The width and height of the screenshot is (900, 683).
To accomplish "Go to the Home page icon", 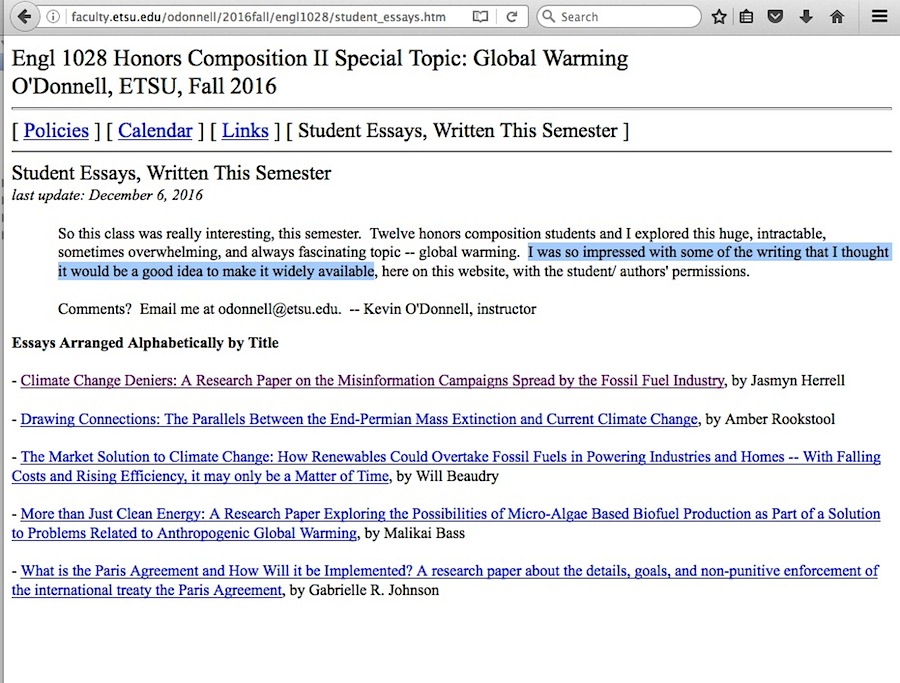I will point(837,17).
